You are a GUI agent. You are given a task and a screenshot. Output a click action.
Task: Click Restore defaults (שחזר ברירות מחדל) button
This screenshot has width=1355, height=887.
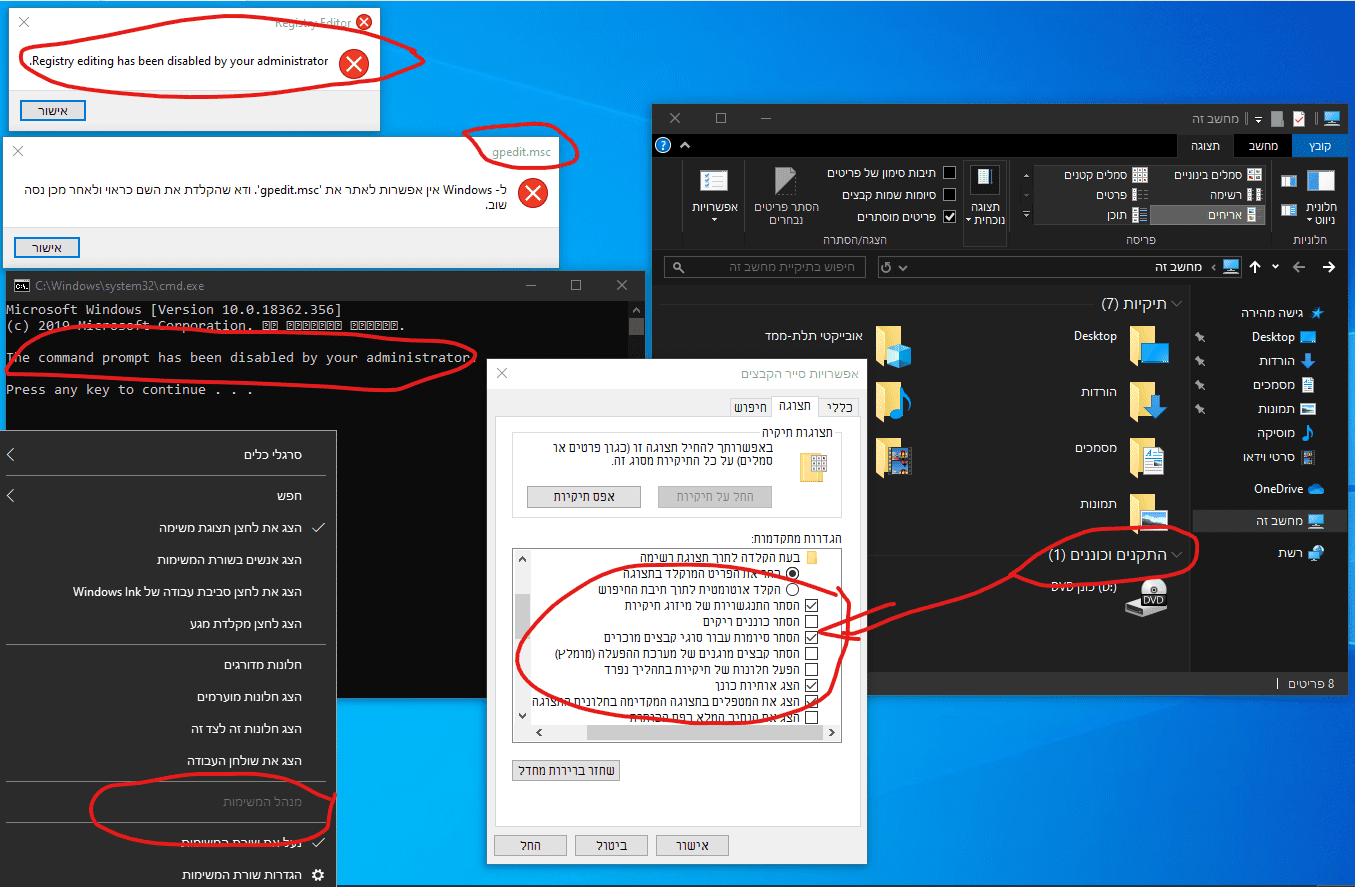[566, 770]
